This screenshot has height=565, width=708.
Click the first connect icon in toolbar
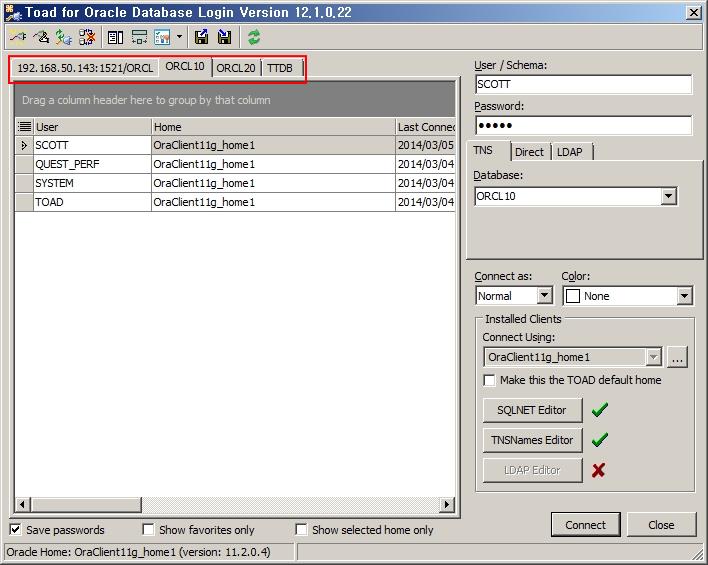[x=17, y=37]
